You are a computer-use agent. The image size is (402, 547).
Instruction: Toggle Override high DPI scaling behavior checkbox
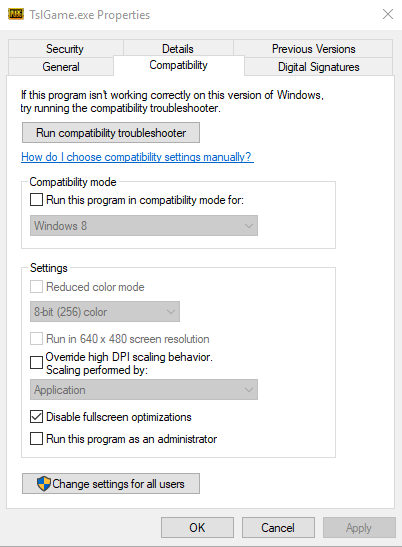click(x=36, y=363)
